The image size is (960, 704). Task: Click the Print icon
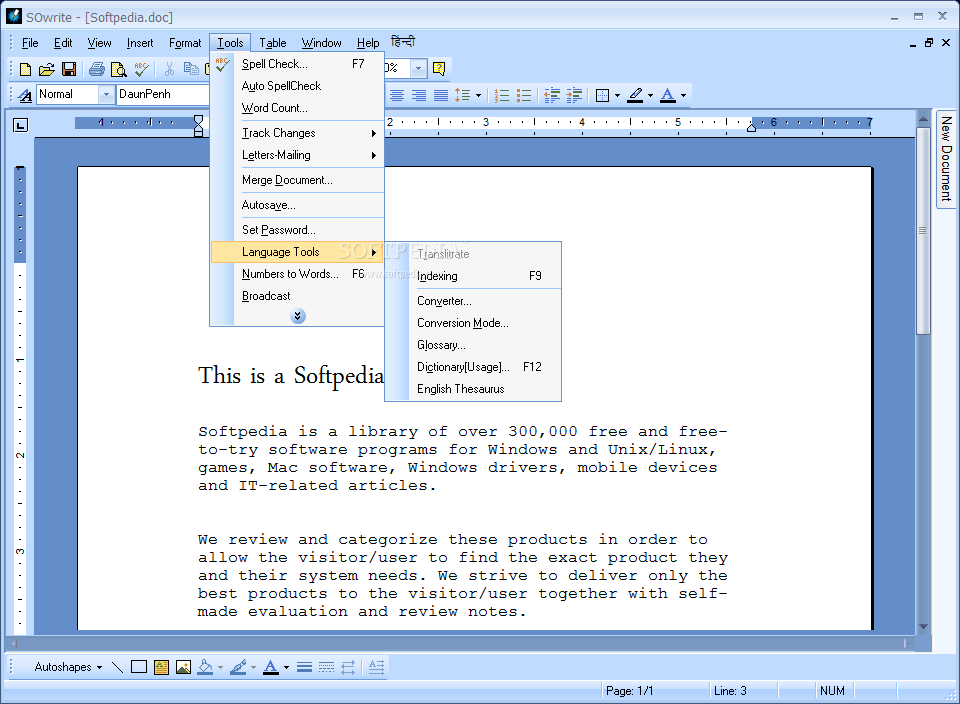click(96, 69)
